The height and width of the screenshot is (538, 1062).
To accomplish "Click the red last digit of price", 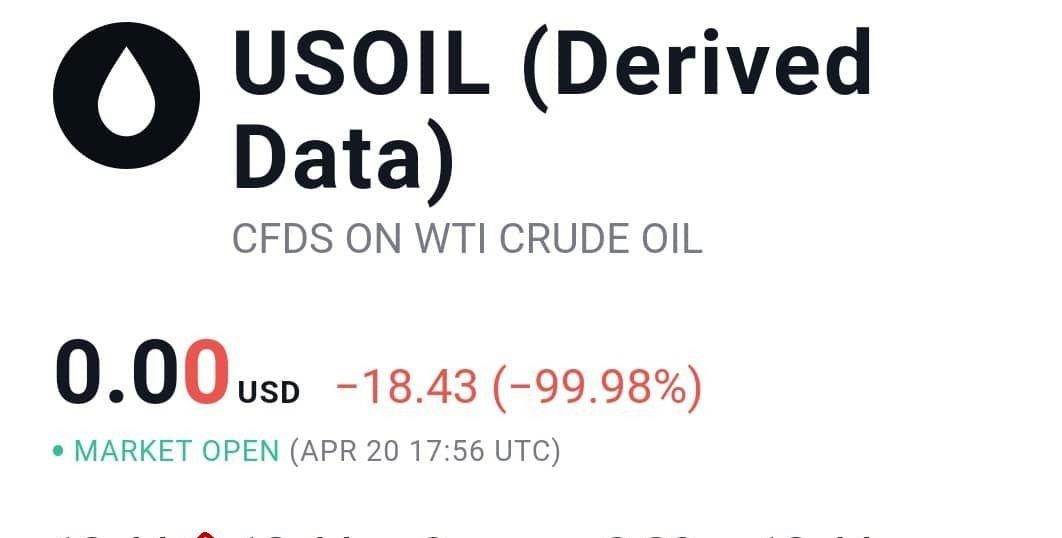I will point(206,372).
